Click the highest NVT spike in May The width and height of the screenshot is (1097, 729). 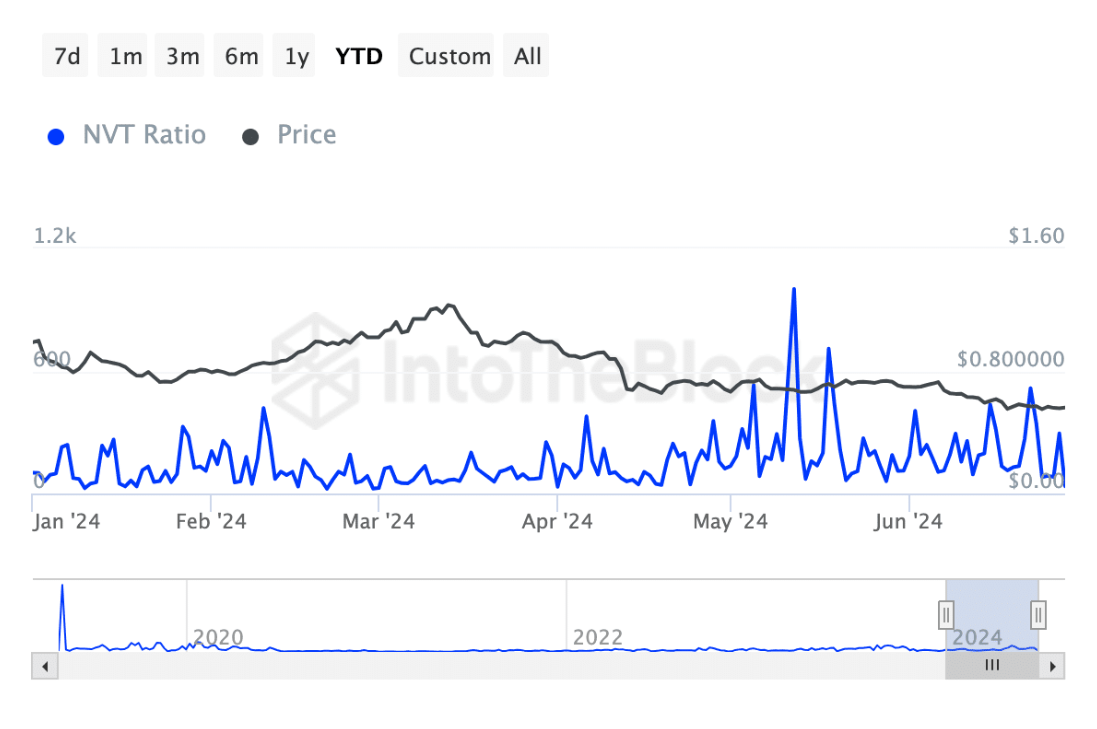pos(793,290)
